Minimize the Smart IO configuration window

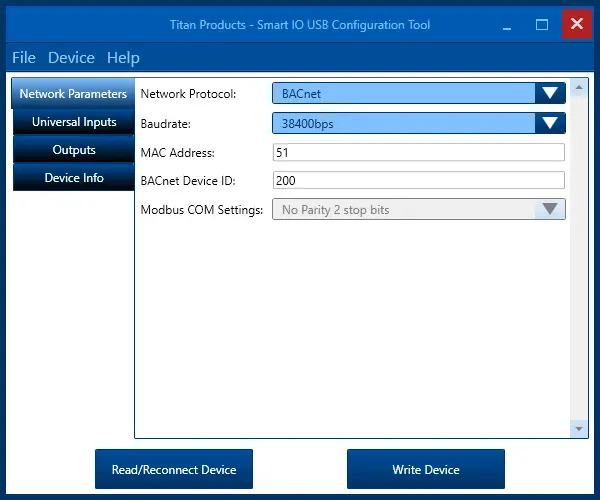click(509, 24)
